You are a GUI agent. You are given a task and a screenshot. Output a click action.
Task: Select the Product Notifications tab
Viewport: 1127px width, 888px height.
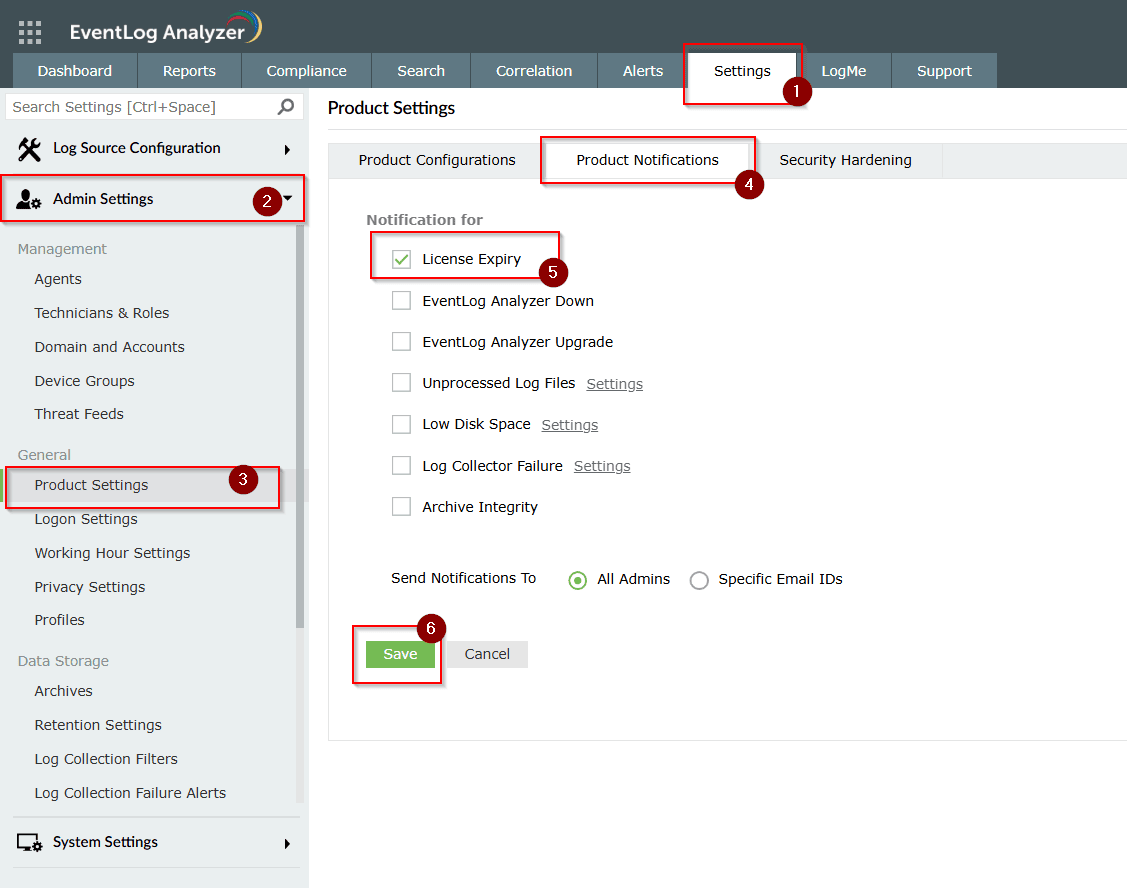[648, 160]
